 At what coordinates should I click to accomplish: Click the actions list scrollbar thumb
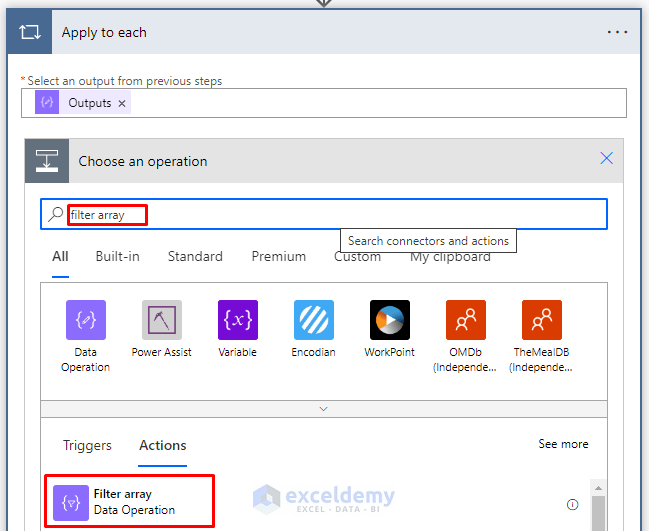(598, 513)
